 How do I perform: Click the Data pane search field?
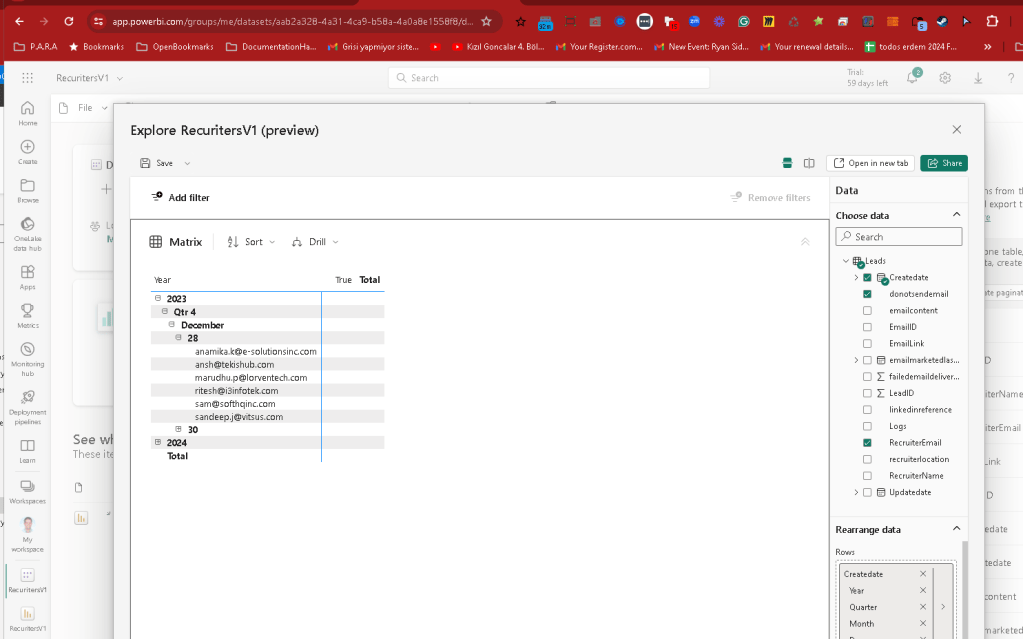pyautogui.click(x=898, y=237)
